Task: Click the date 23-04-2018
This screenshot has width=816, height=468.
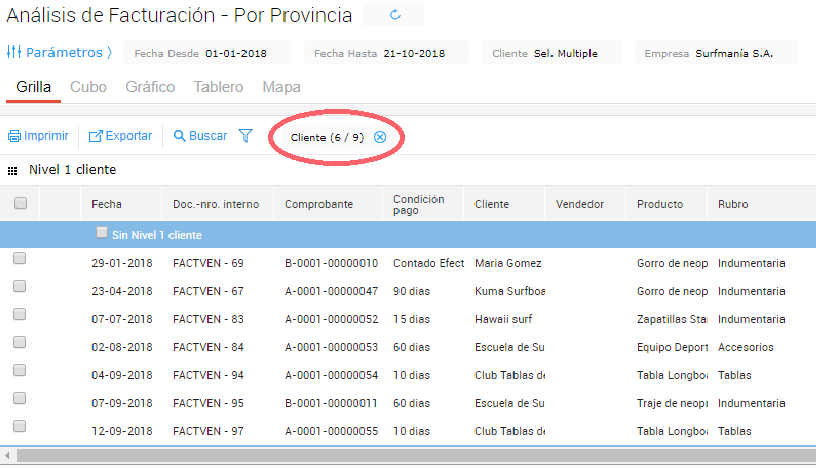Action: (122, 292)
